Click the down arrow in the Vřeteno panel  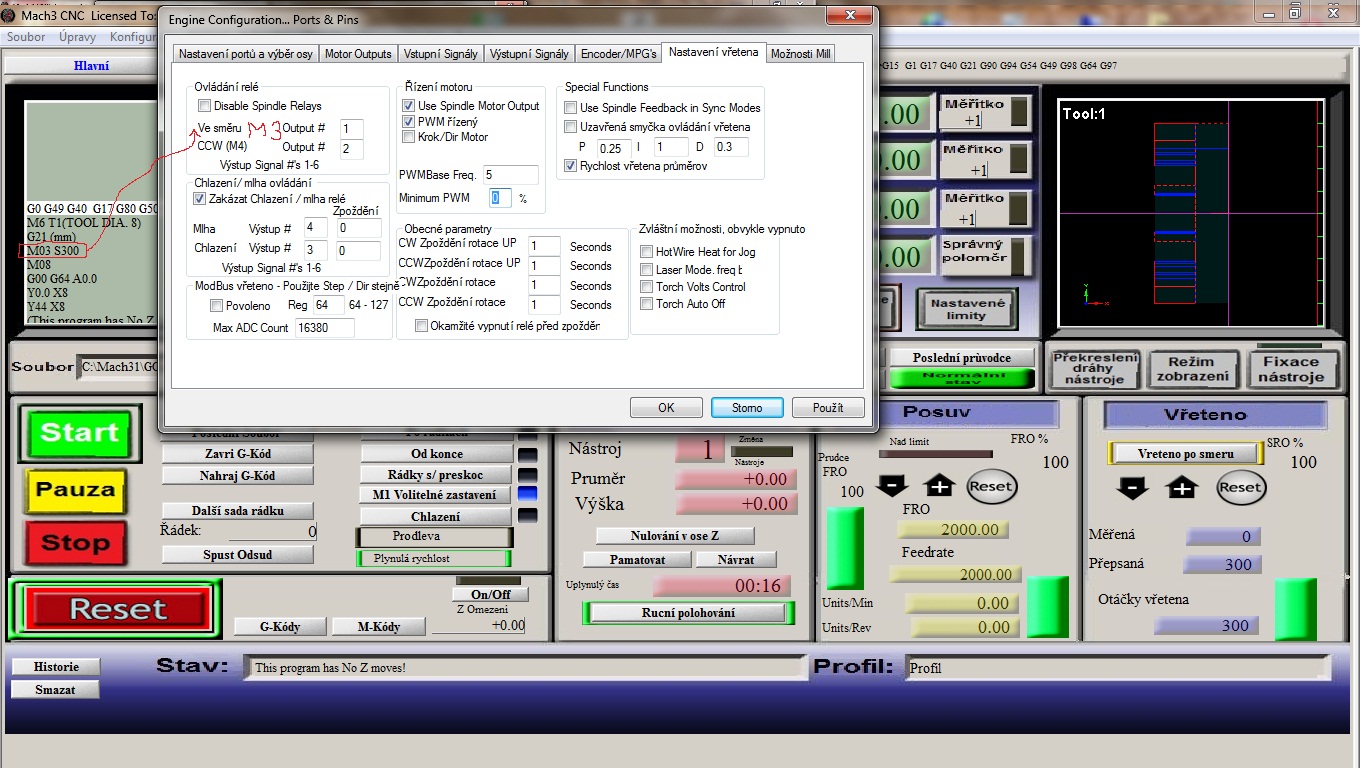[1132, 487]
